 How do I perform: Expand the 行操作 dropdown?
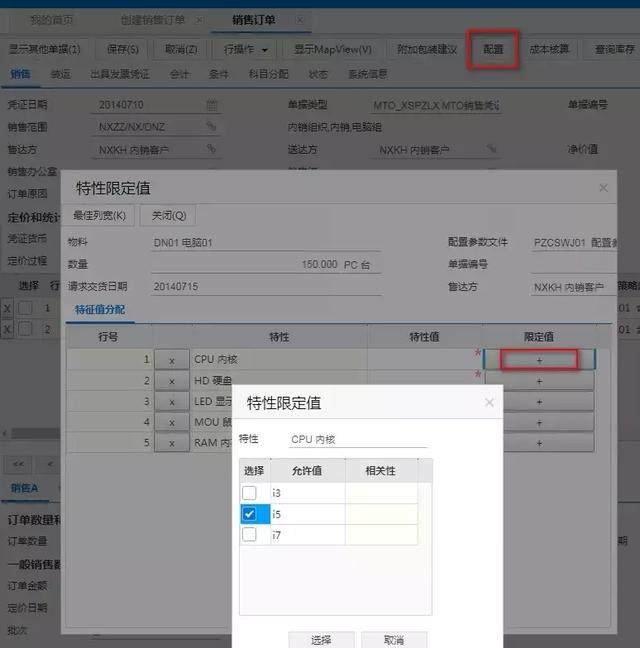click(x=244, y=49)
